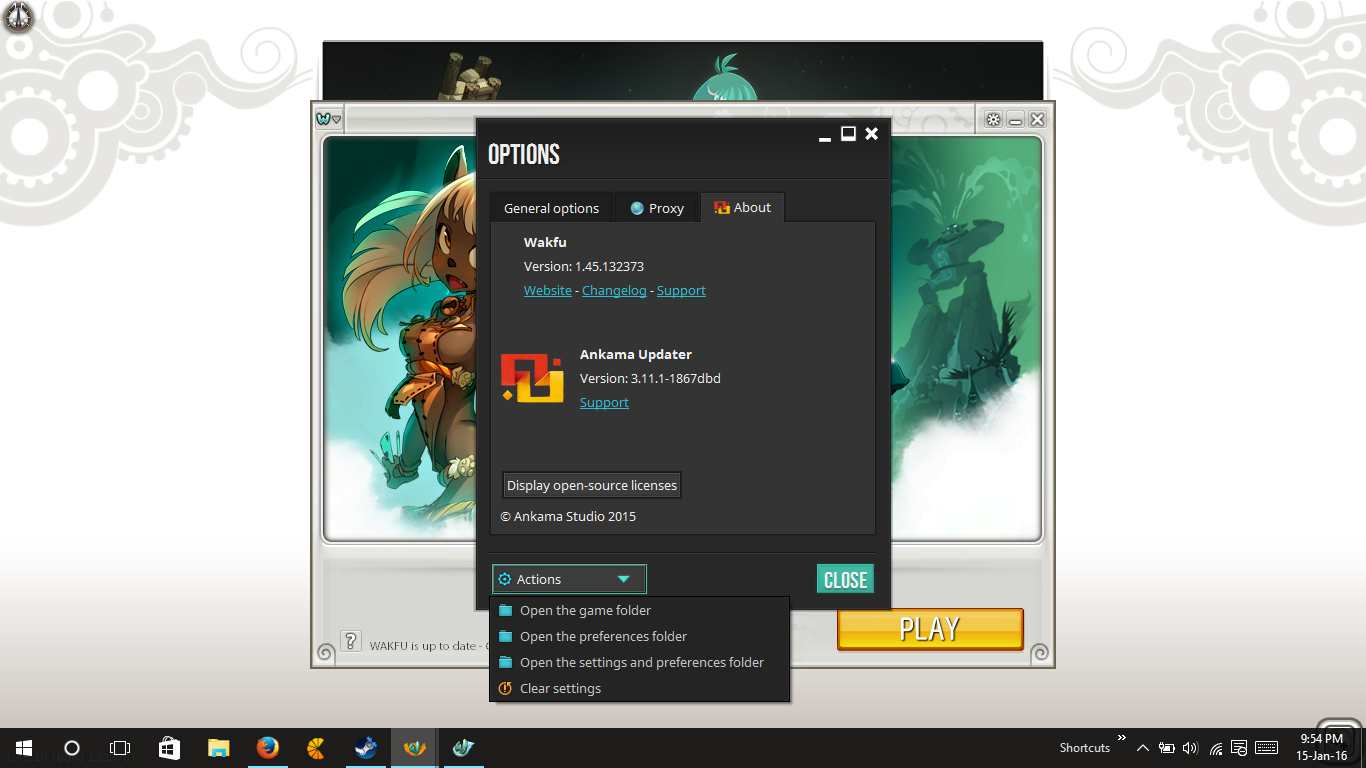Click the help question mark icon
Screen dimensions: 1366x768
click(x=351, y=641)
